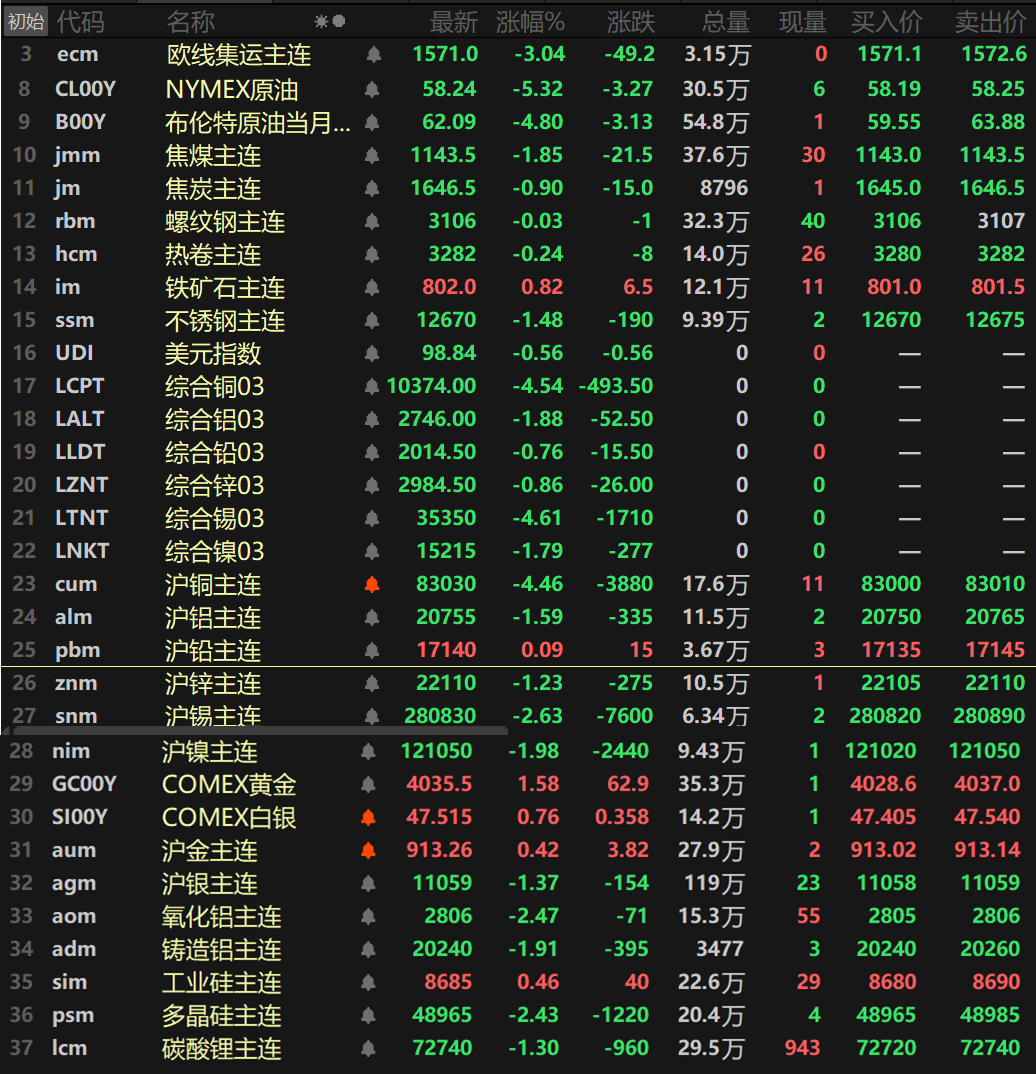Toggle the alert bell for 美元指数
The height and width of the screenshot is (1074, 1036).
coord(372,354)
